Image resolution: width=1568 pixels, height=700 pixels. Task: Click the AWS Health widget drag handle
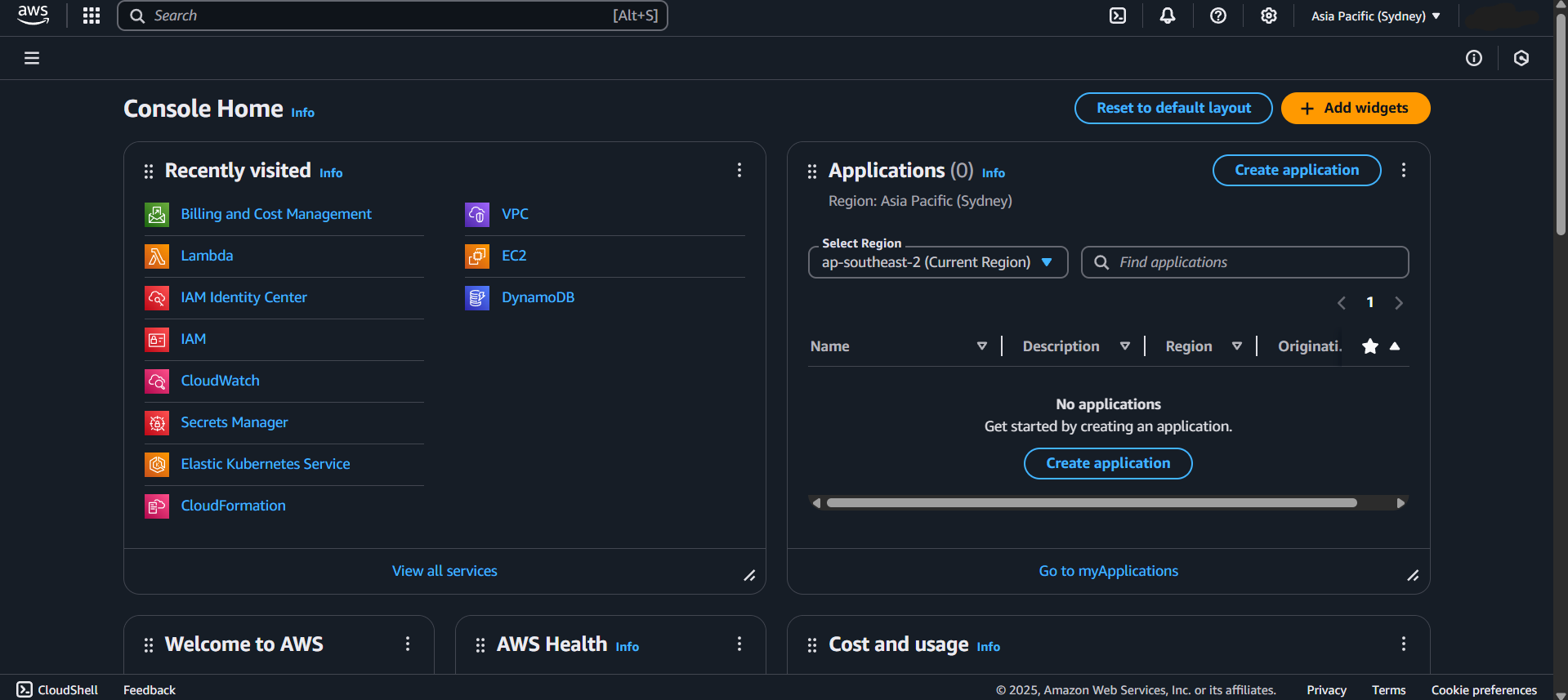(480, 645)
